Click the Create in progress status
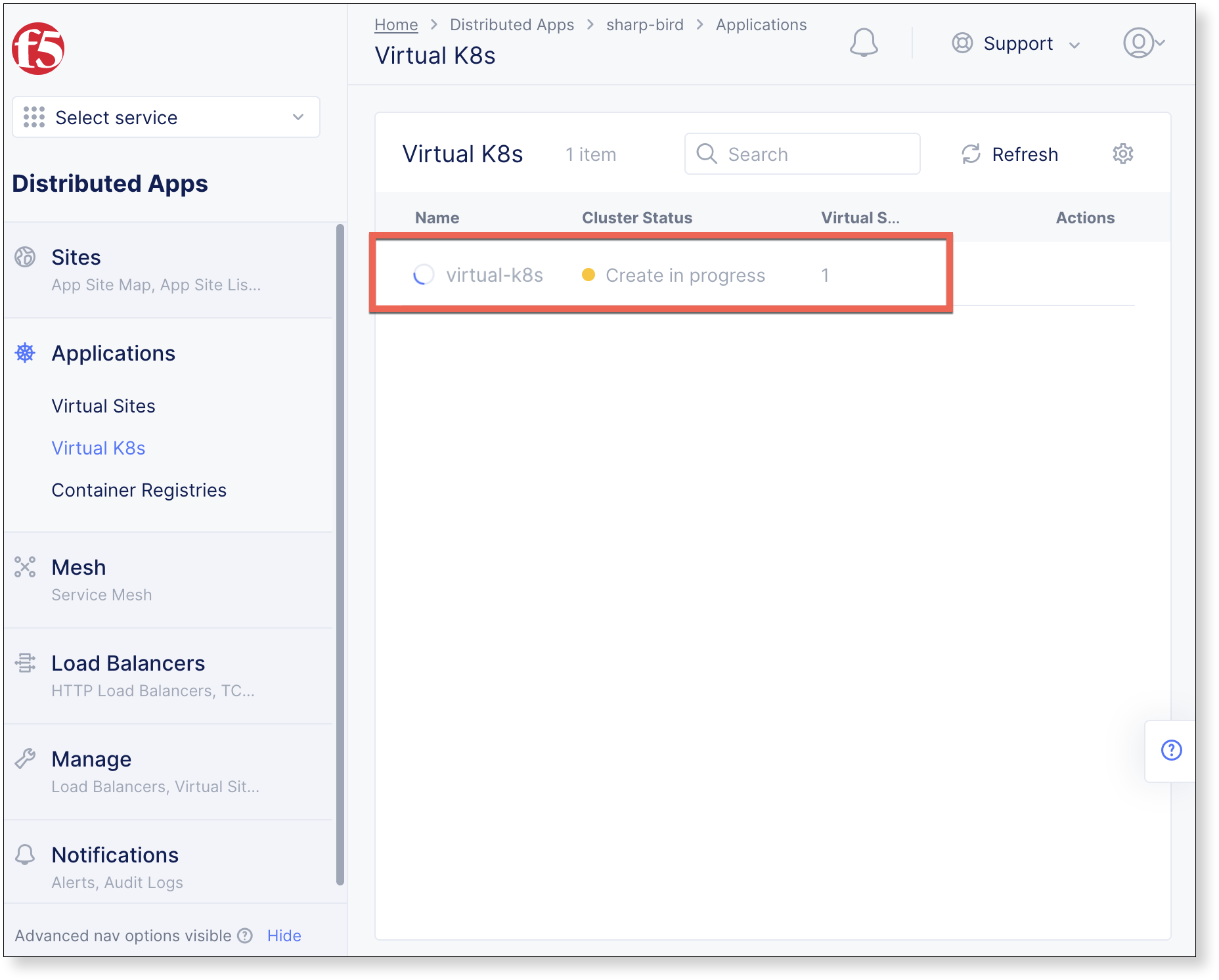 point(685,276)
